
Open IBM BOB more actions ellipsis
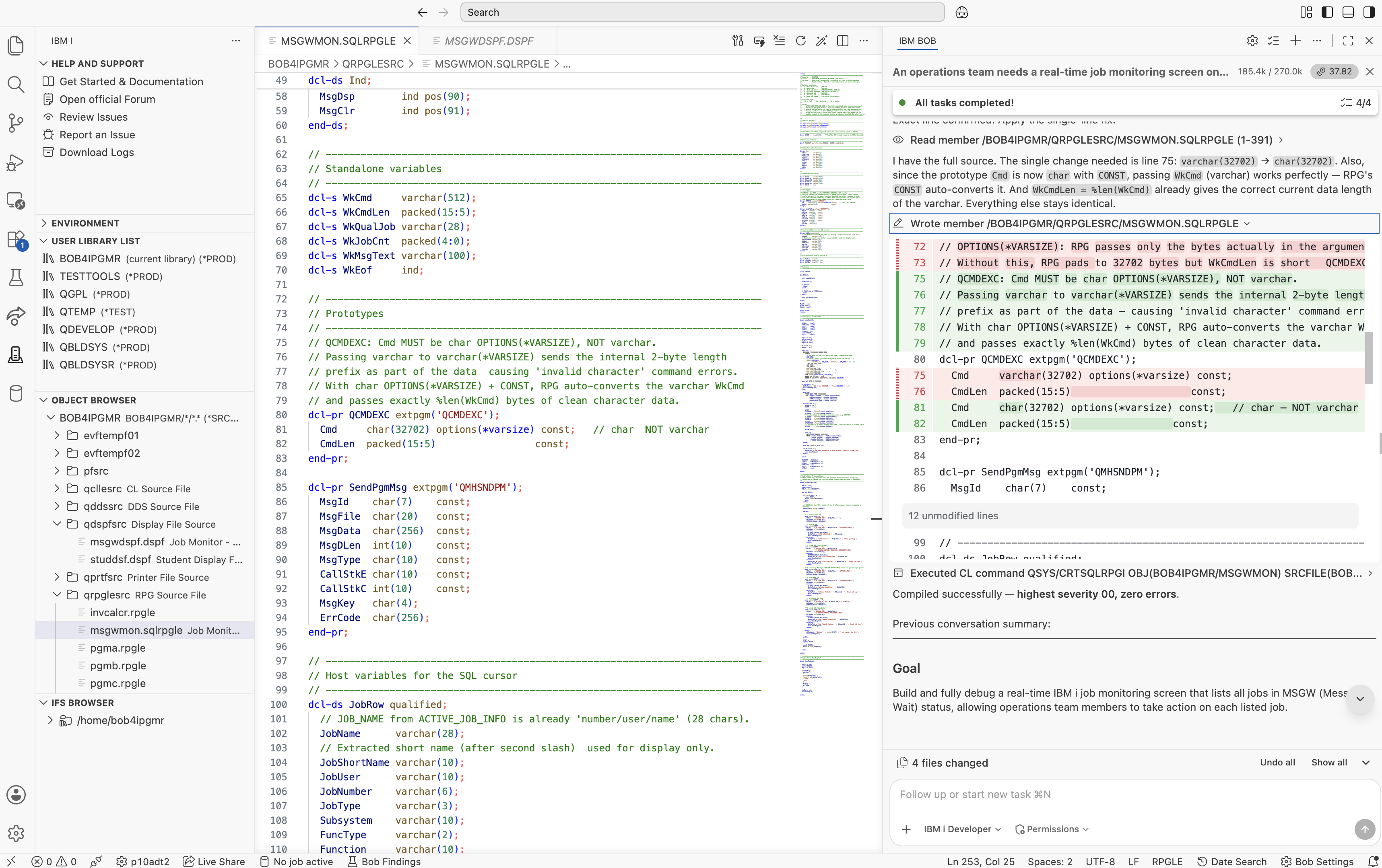pyautogui.click(x=1317, y=41)
